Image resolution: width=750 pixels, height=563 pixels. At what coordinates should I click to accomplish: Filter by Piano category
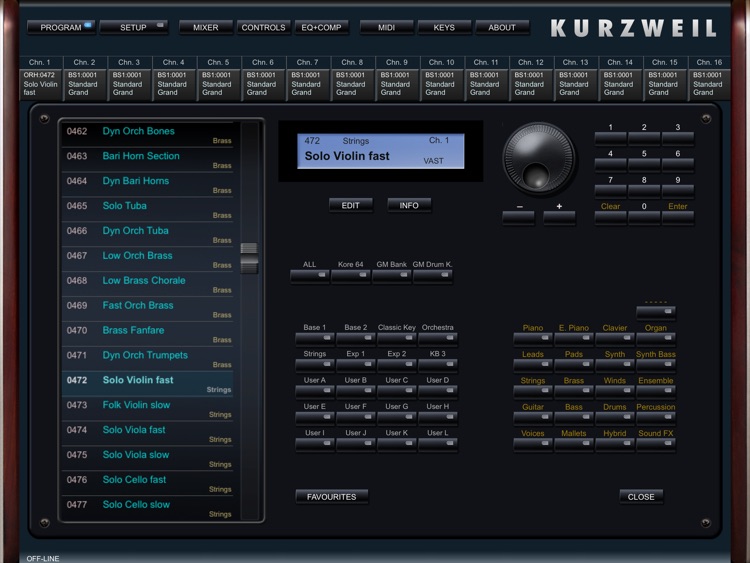(x=533, y=339)
